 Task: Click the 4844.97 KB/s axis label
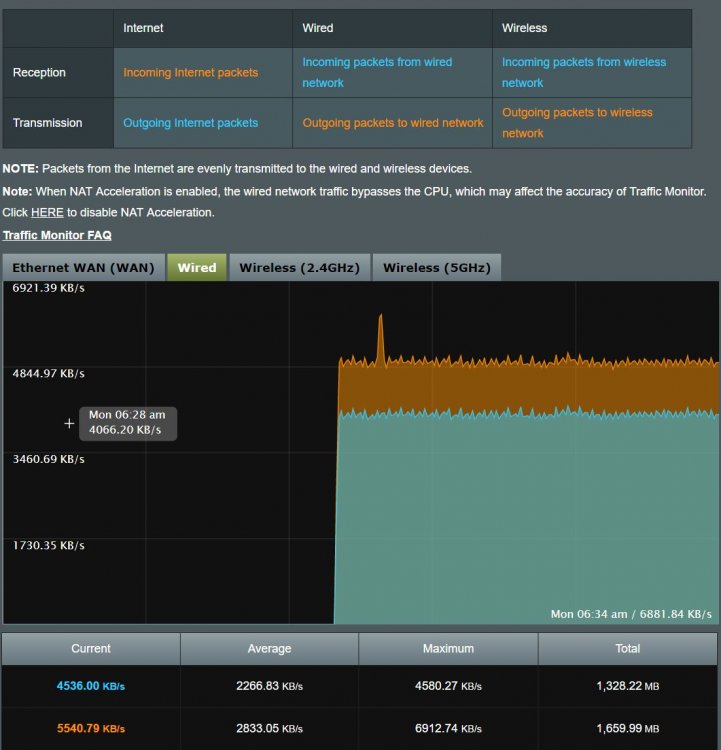tap(48, 374)
